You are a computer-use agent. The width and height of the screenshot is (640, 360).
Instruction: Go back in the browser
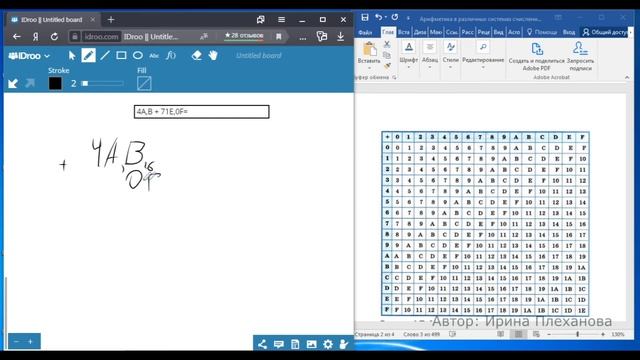click(x=17, y=37)
